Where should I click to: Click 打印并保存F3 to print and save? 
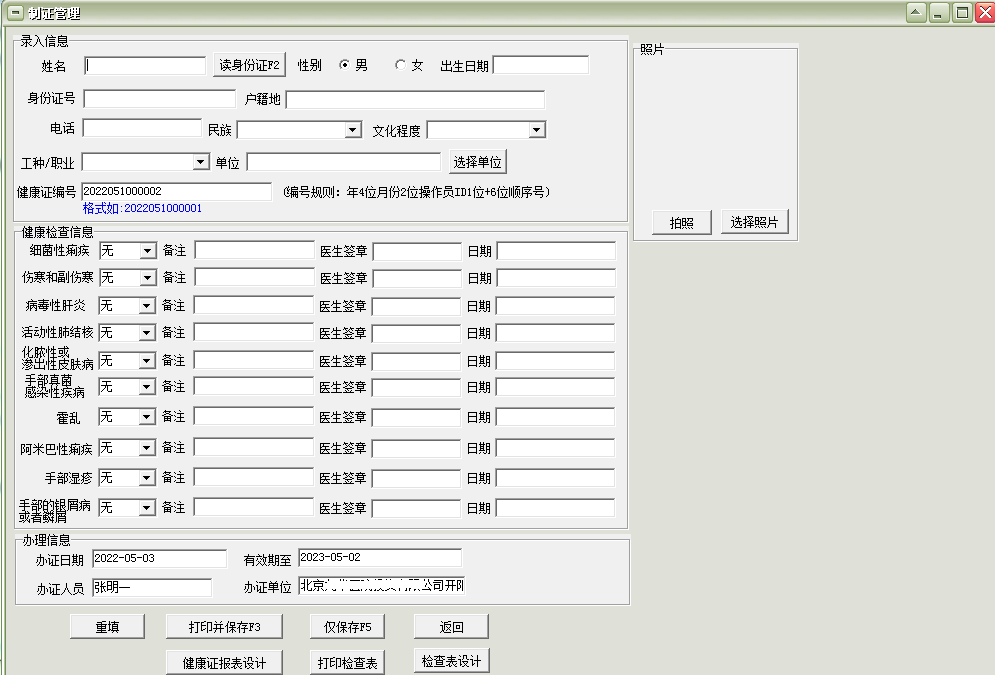[x=223, y=625]
